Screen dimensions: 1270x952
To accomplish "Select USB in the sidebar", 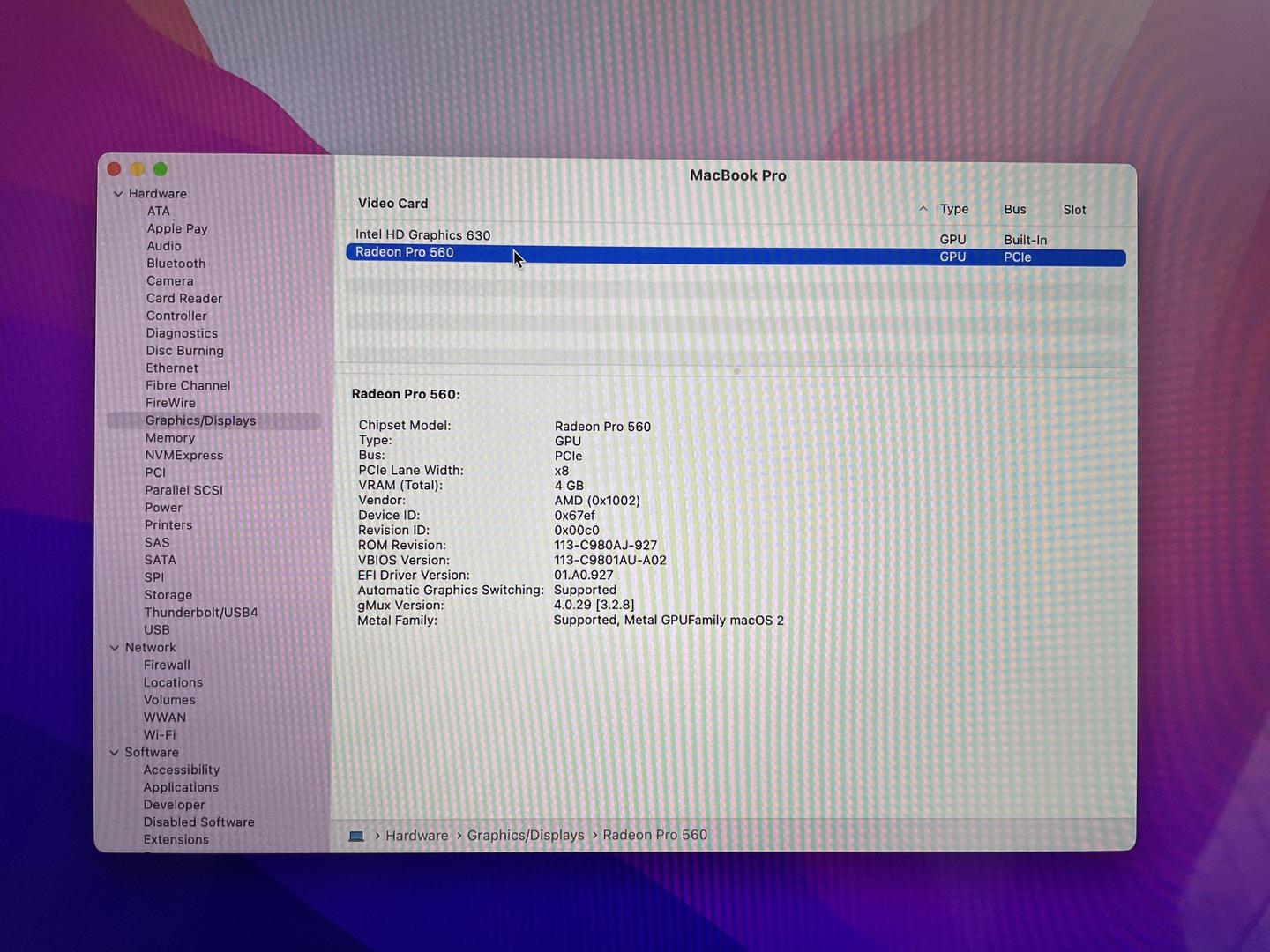I will click(157, 630).
